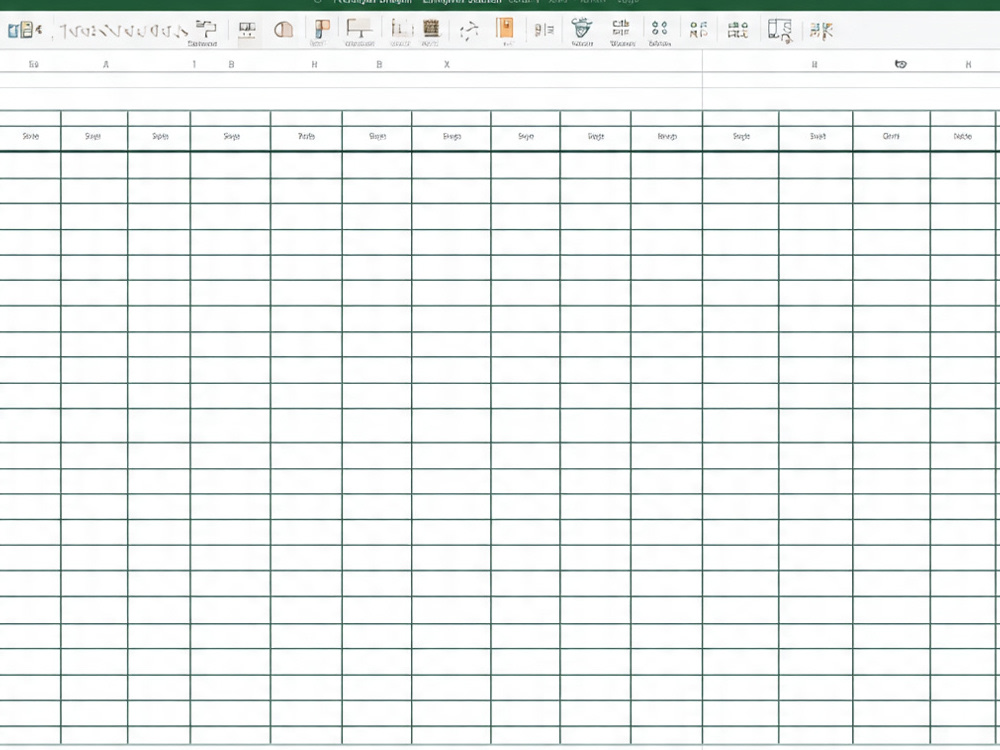The height and width of the screenshot is (750, 1000).
Task: Click the organization chart style icon
Action: 738,30
